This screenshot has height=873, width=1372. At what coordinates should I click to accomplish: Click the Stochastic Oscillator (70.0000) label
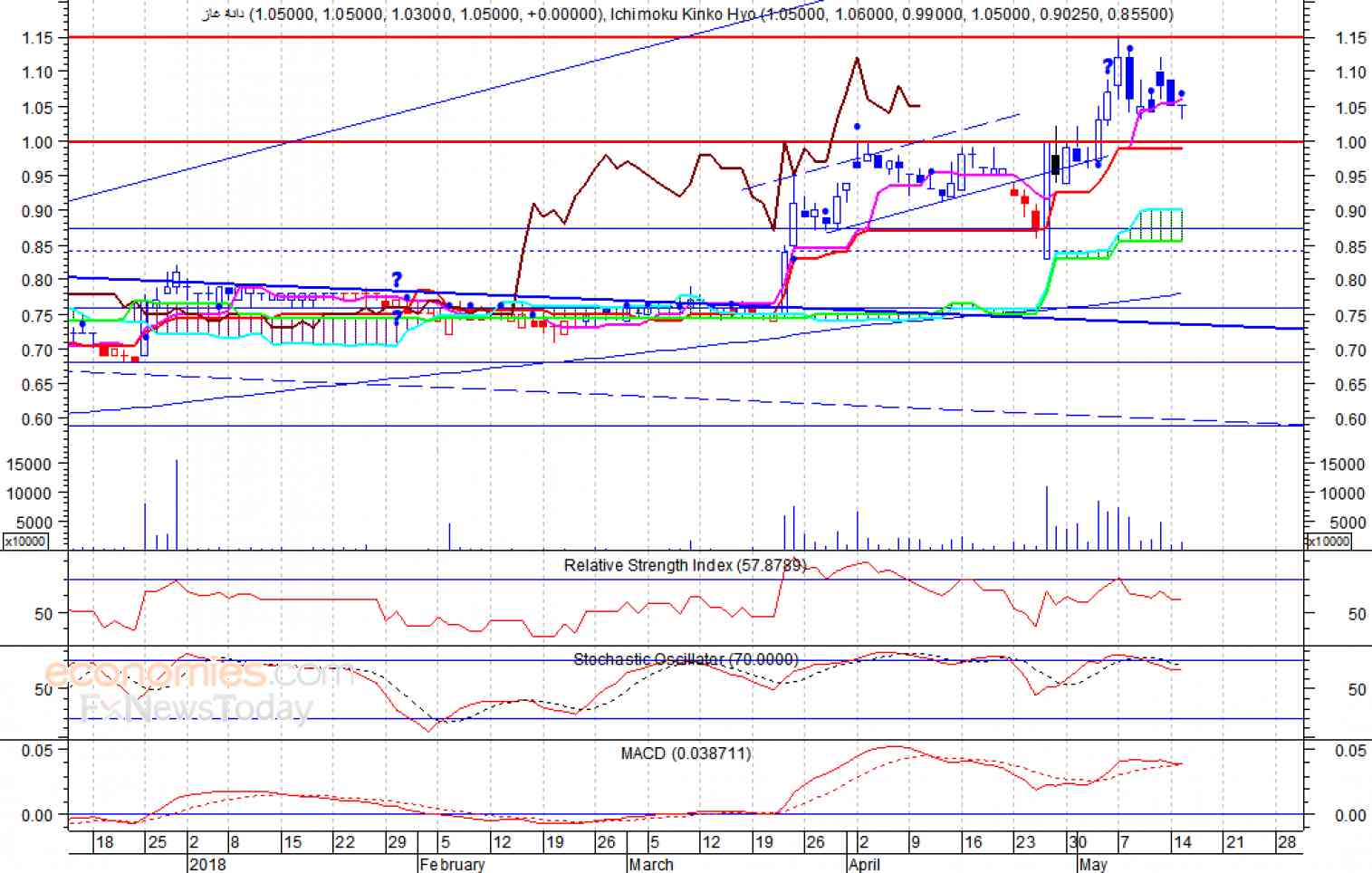click(x=686, y=659)
